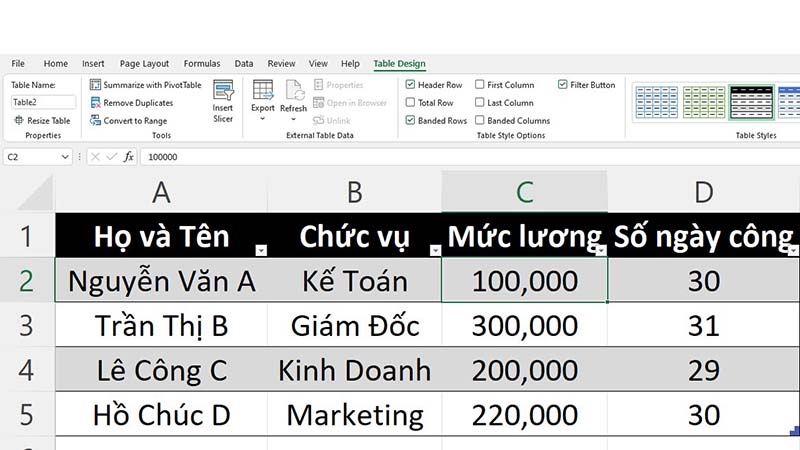Click the greyed Properties button
The height and width of the screenshot is (450, 800).
point(338,85)
